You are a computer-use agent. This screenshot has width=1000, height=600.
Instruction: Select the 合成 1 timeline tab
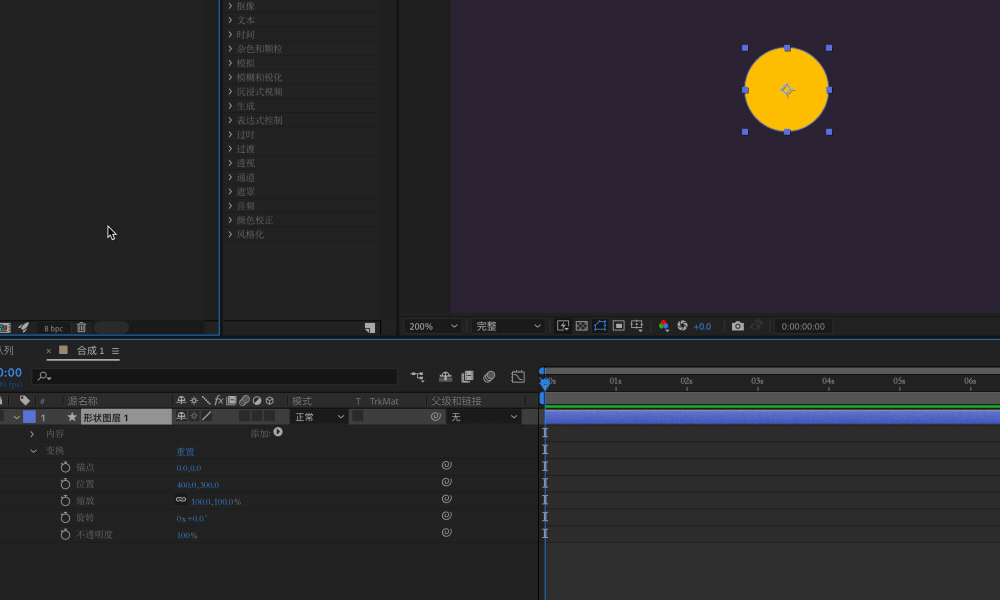click(90, 351)
